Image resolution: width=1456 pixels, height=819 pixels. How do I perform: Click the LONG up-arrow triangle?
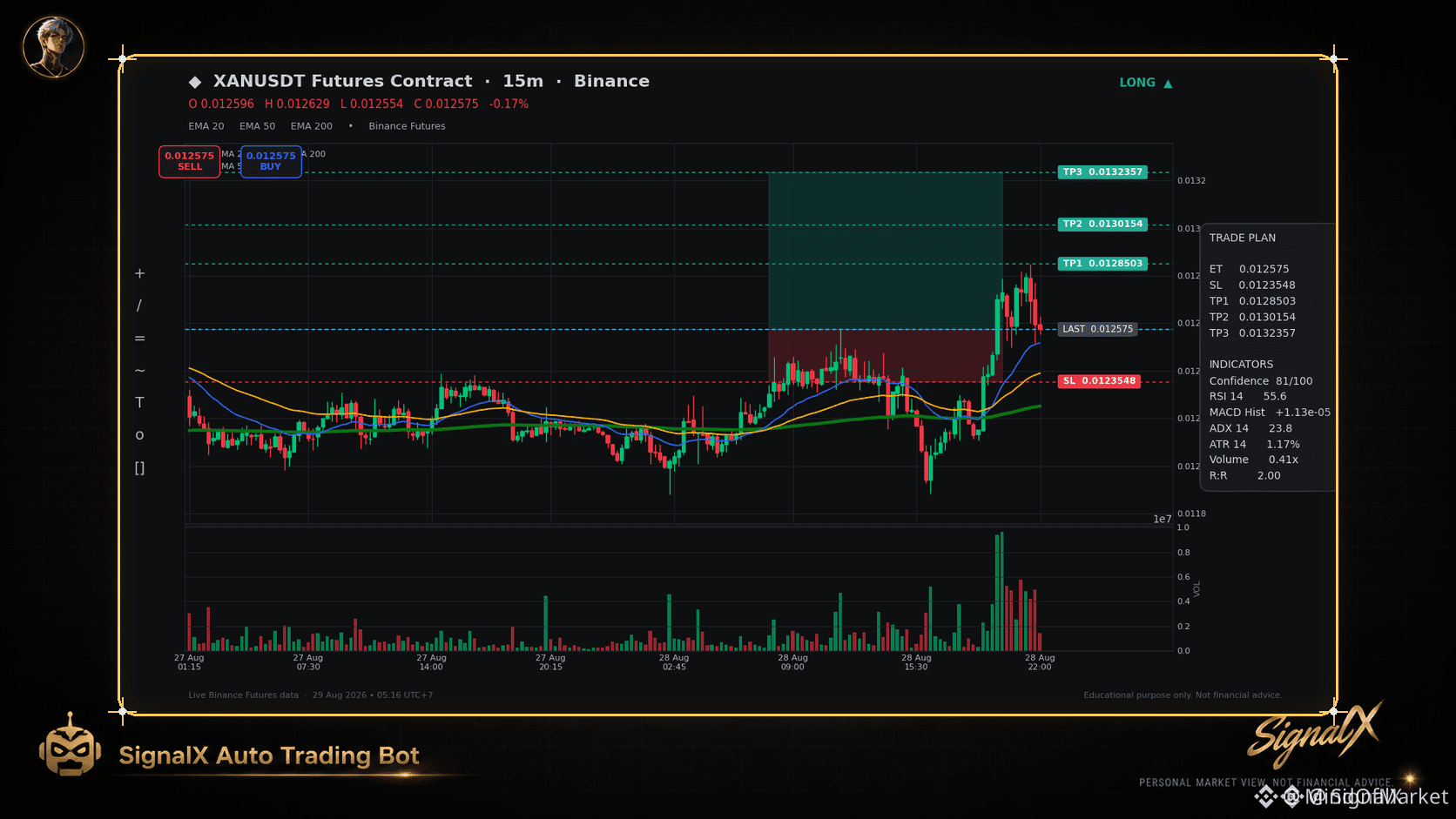pos(1168,84)
